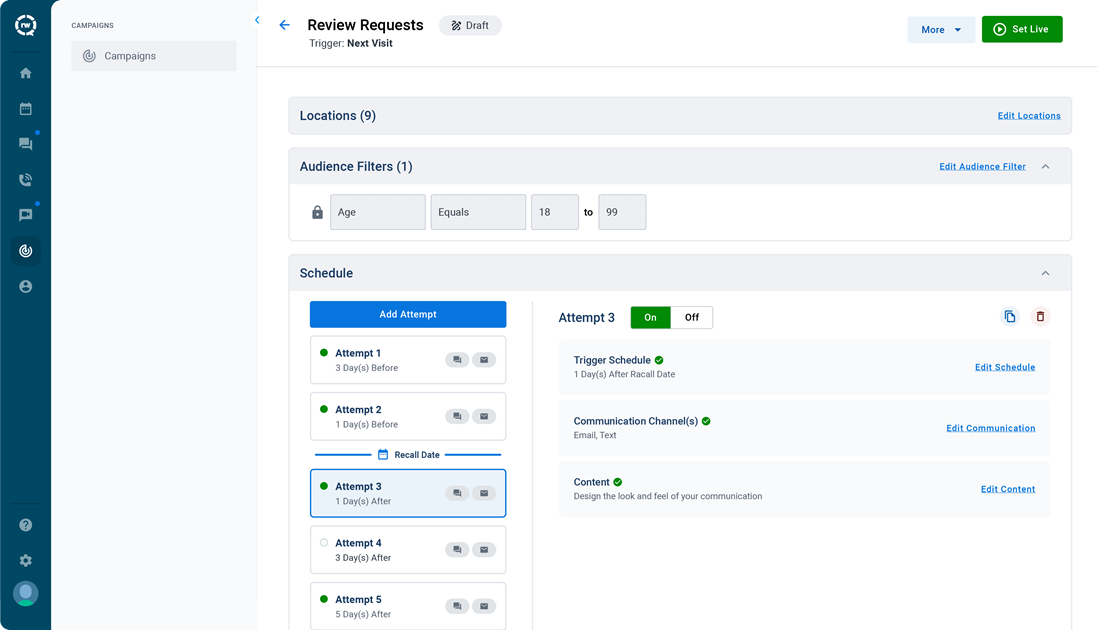Open the settings gear icon
The width and height of the screenshot is (1099, 630).
25,561
